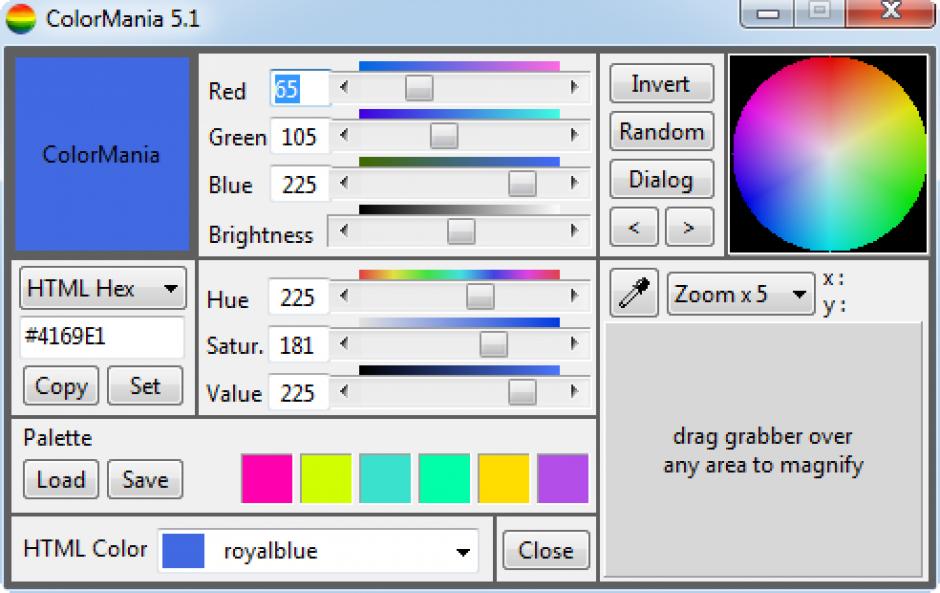This screenshot has width=940, height=593.
Task: Click the Value slider right arrow
Action: pyautogui.click(x=574, y=392)
